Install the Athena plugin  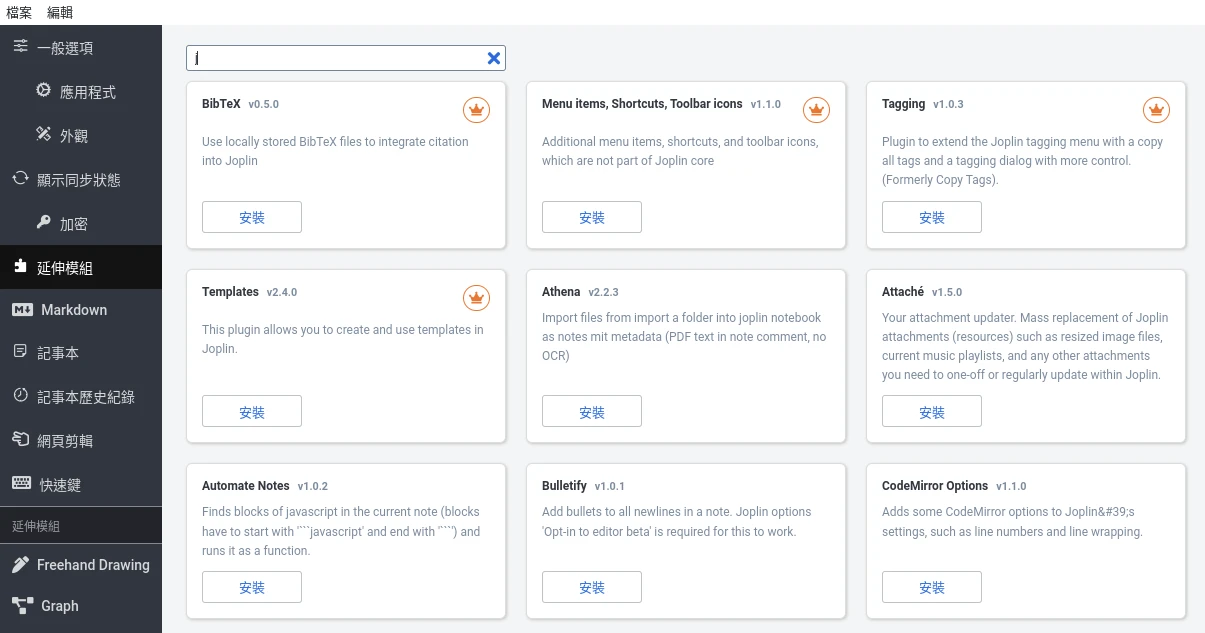pos(592,411)
